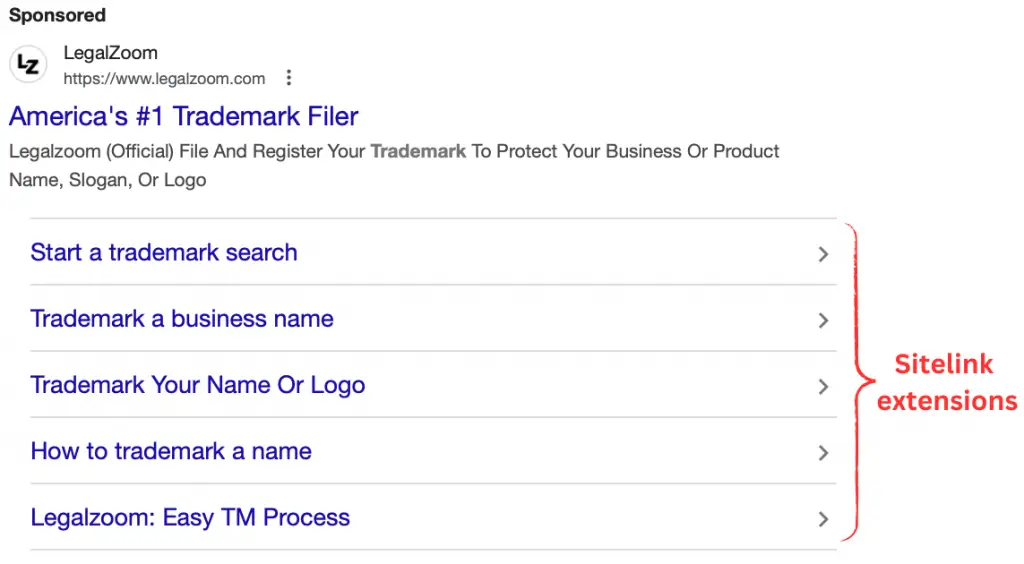Click the LegalZoom LZ logo icon
The image size is (1024, 564).
pyautogui.click(x=28, y=65)
